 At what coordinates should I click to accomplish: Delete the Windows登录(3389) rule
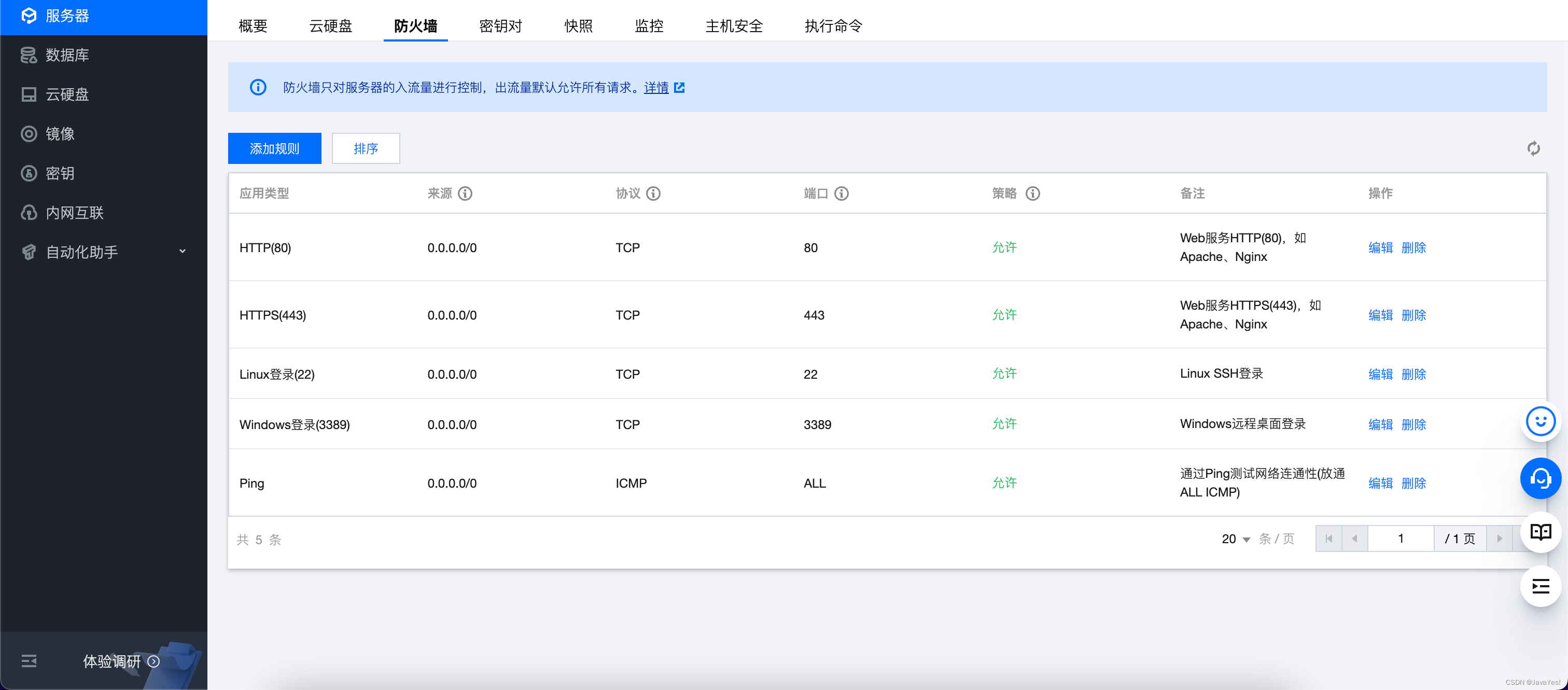coord(1413,425)
